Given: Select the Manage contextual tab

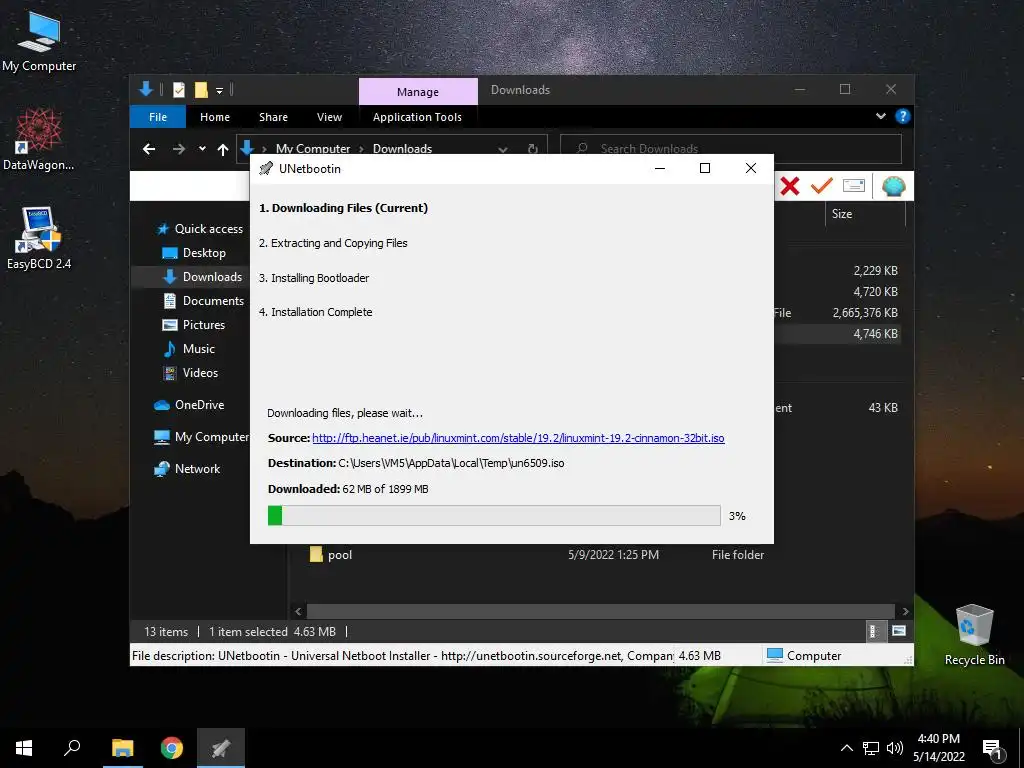Looking at the screenshot, I should [418, 91].
